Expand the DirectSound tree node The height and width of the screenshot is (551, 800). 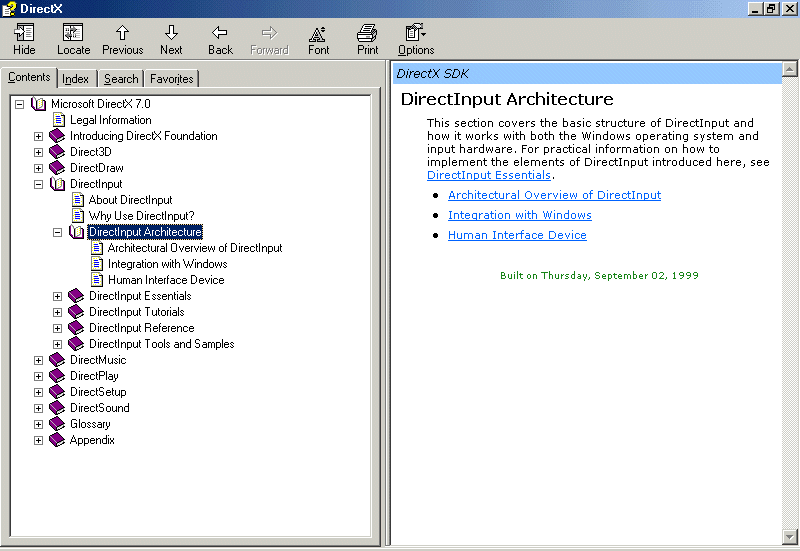tap(38, 408)
